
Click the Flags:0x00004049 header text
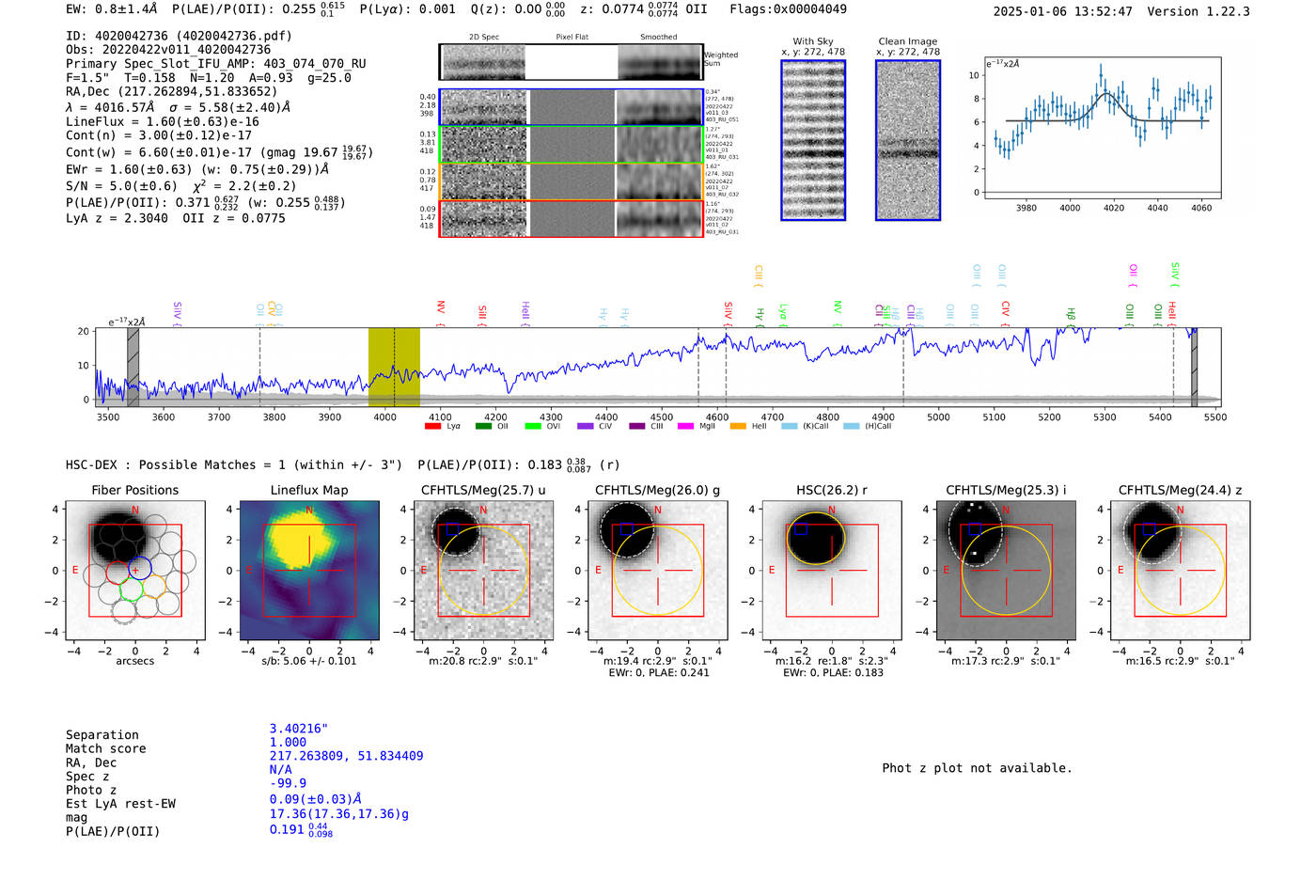click(x=788, y=9)
